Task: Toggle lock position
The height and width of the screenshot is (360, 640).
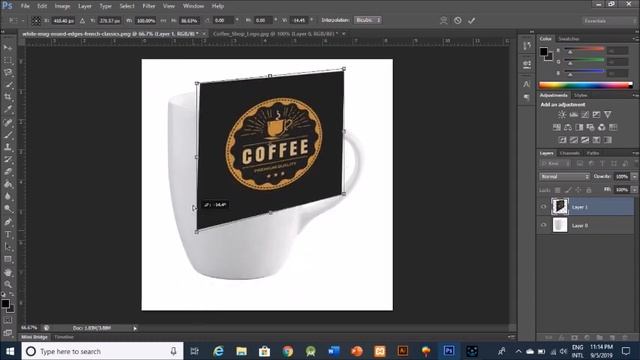Action: click(x=578, y=190)
